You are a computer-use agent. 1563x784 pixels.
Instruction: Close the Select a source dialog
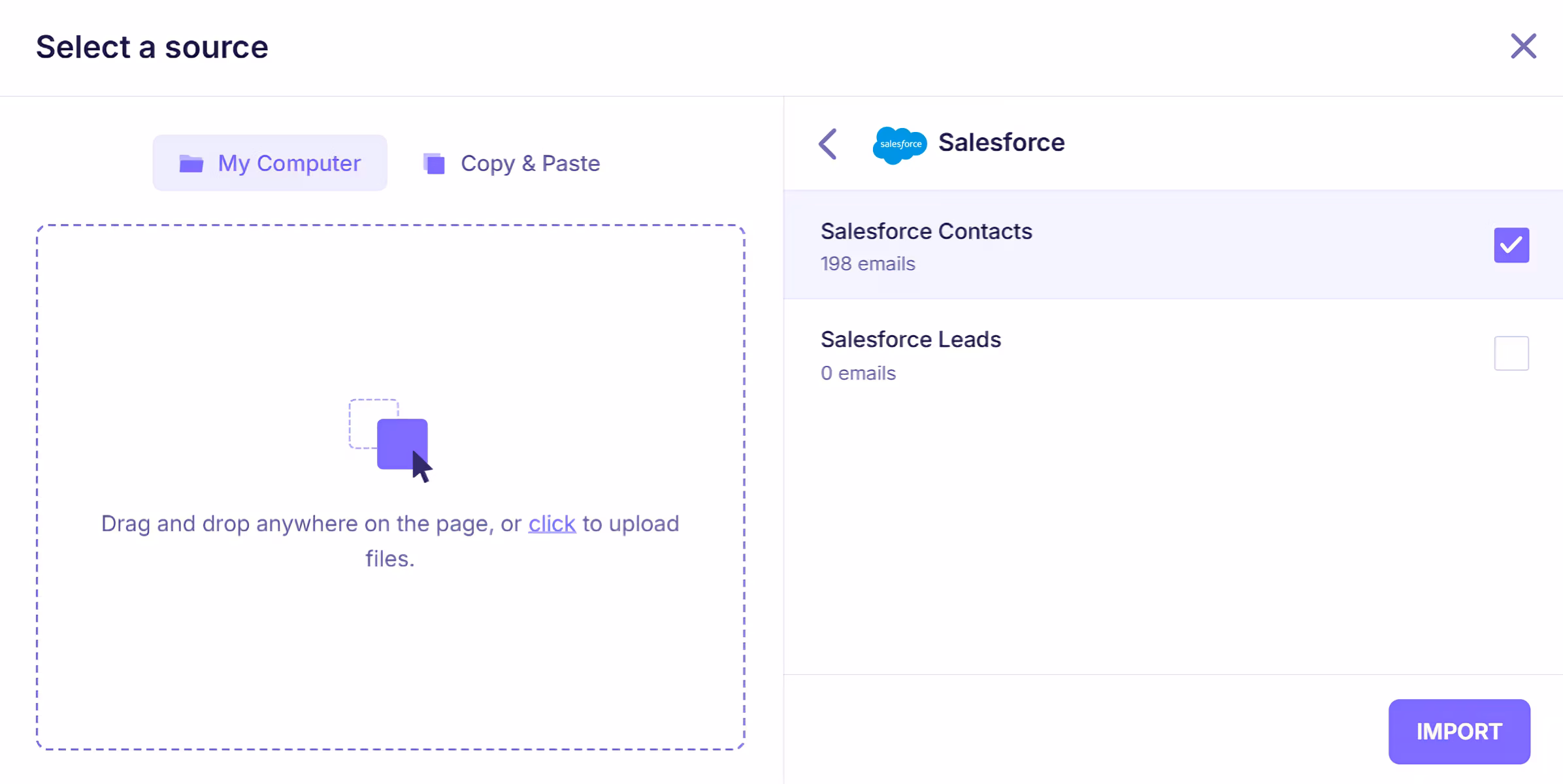click(1523, 46)
